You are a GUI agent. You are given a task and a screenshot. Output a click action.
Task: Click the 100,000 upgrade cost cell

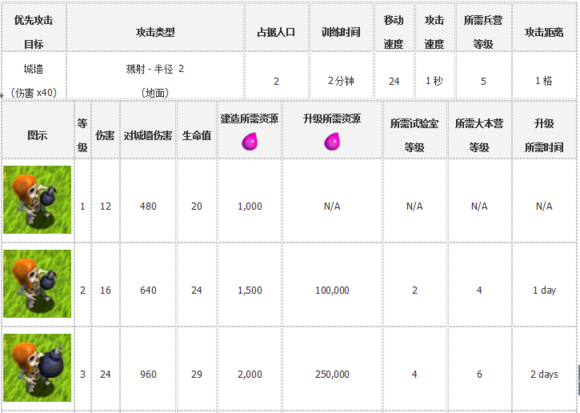pyautogui.click(x=332, y=290)
